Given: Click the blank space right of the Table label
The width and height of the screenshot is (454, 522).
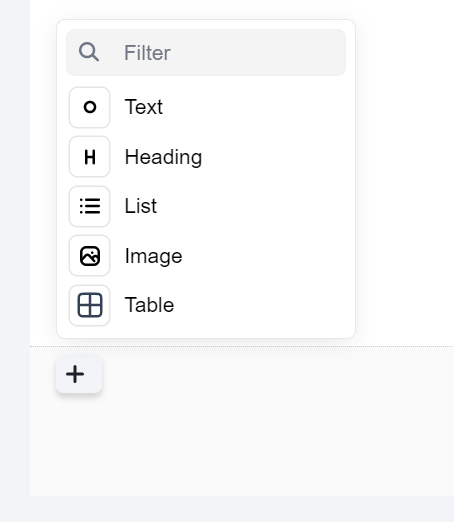Looking at the screenshot, I should (262, 305).
